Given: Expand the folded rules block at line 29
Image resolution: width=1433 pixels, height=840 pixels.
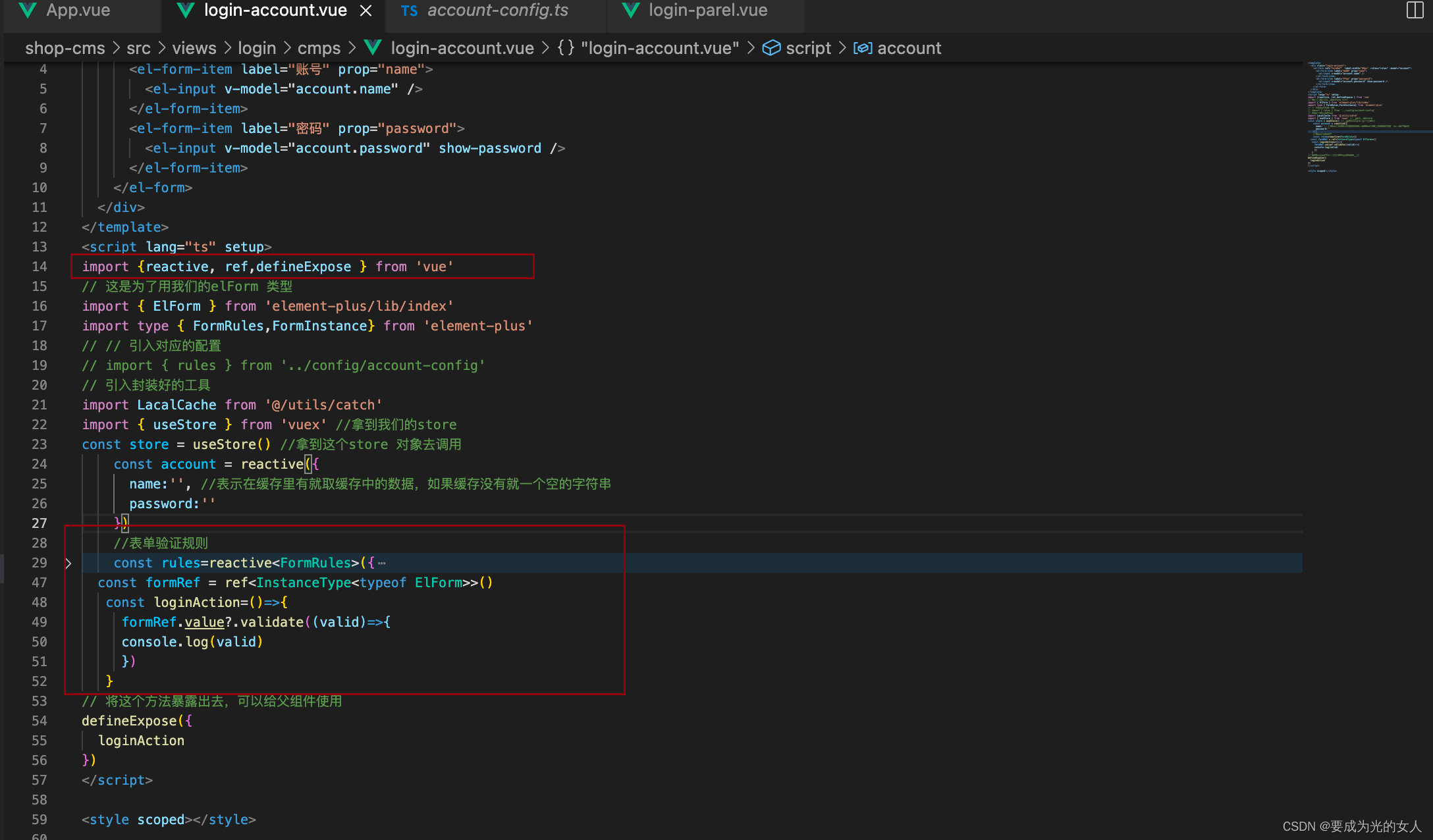Looking at the screenshot, I should tap(68, 564).
